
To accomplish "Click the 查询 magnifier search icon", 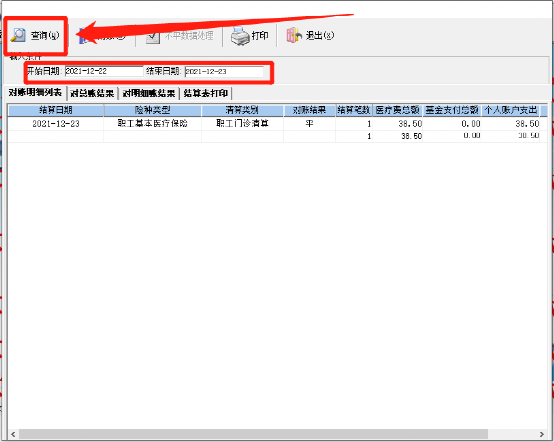I will (x=18, y=35).
